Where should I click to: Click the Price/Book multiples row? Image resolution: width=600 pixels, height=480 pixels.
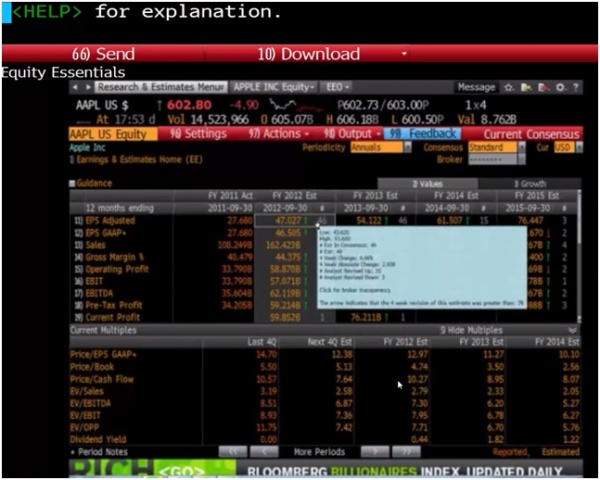click(324, 367)
